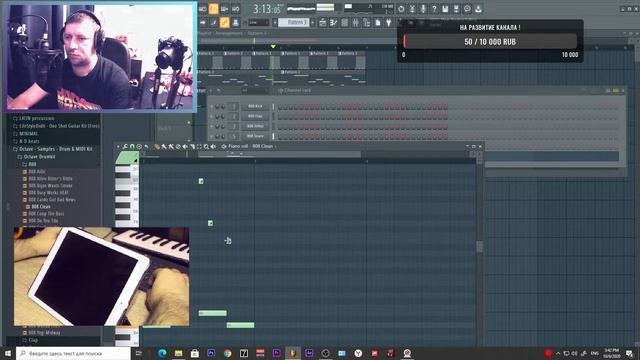Open Google Chrome from the taskbar
This screenshot has height=360, width=640.
pyautogui.click(x=227, y=353)
